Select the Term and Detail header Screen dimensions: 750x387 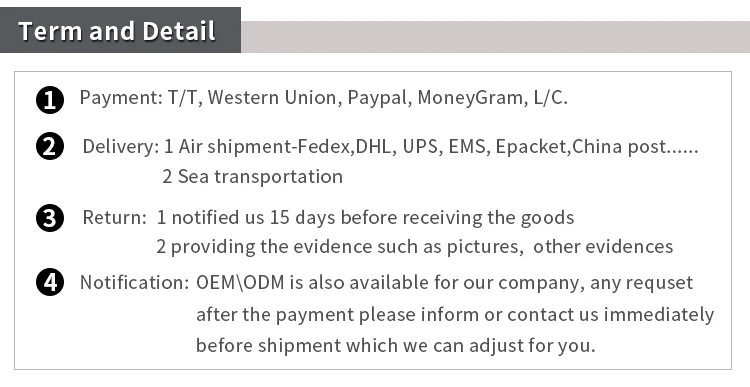point(117,31)
